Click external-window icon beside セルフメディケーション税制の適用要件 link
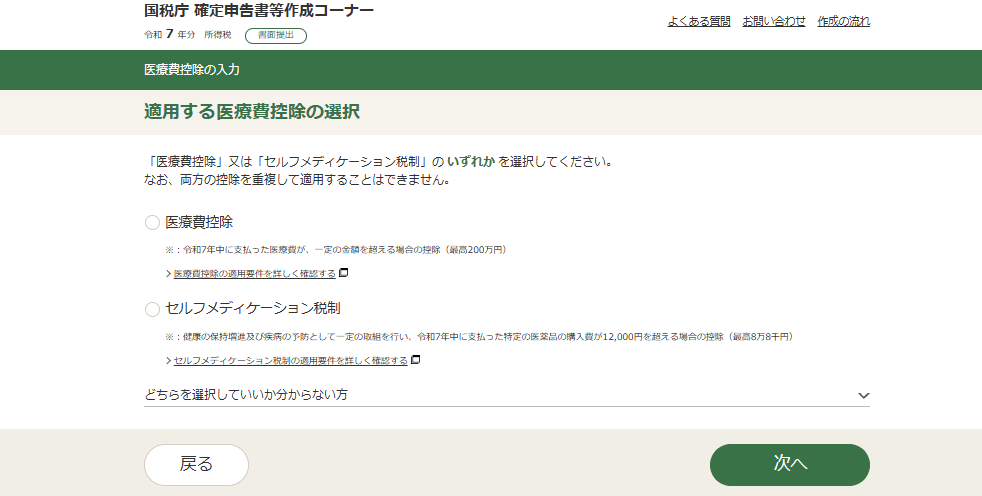 click(415, 360)
